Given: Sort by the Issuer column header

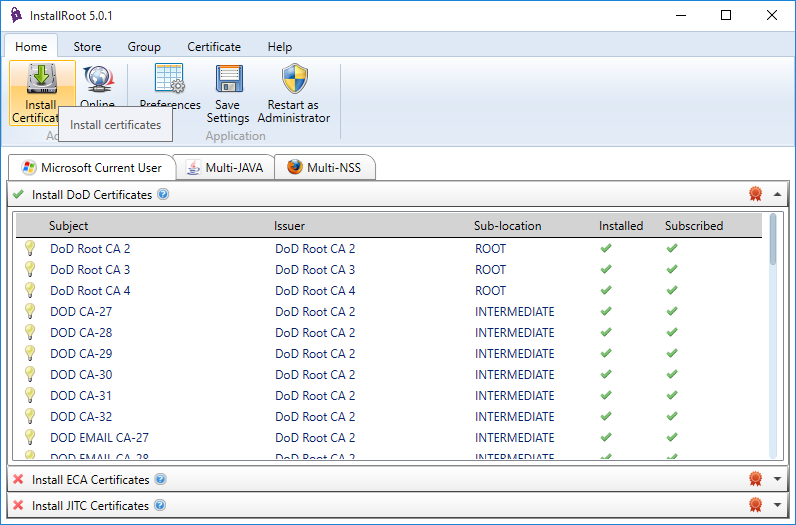Looking at the screenshot, I should point(289,226).
